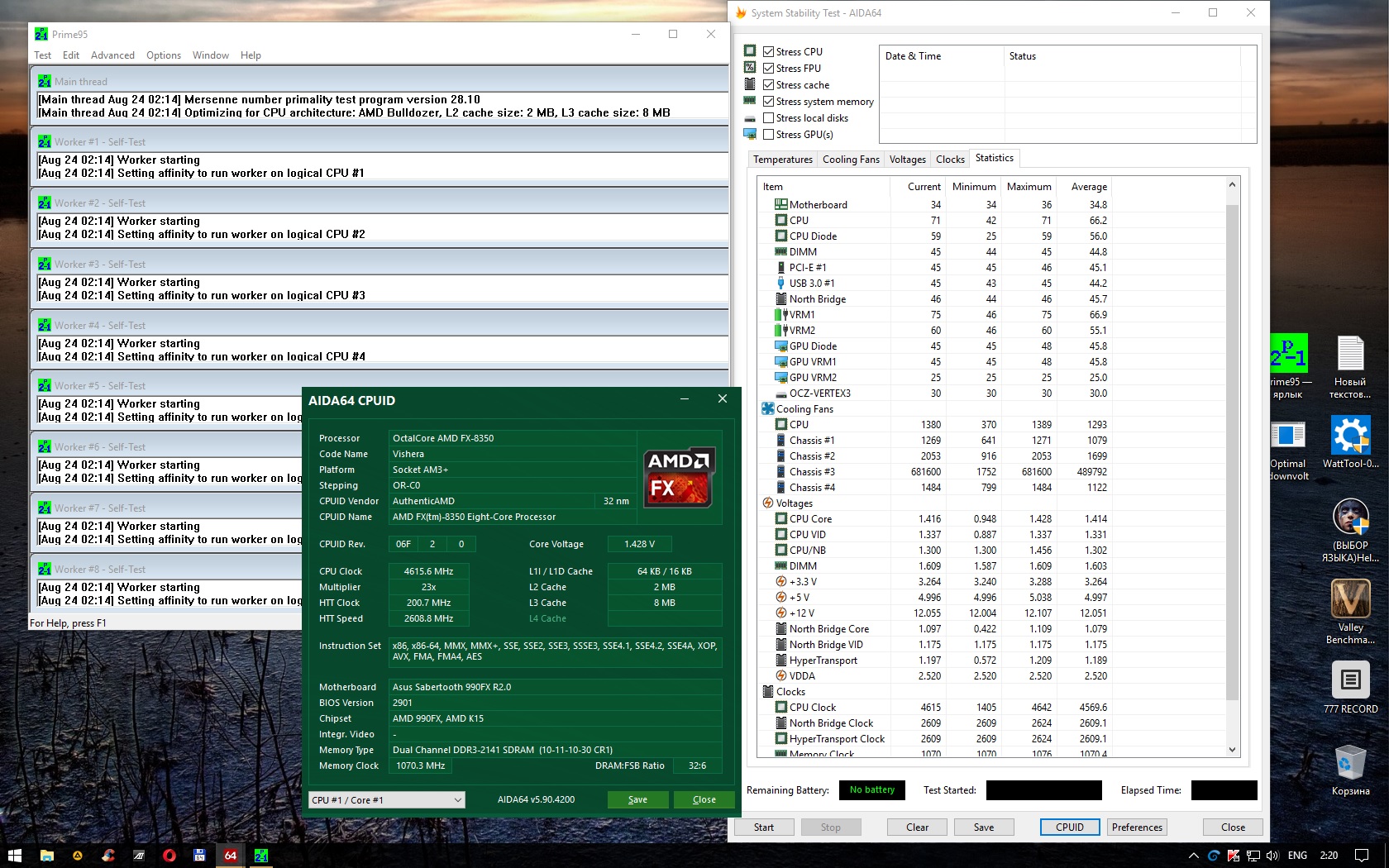Screen dimensions: 1389x868
Task: Select the Корзина recycle bin icon
Action: coord(1351,769)
